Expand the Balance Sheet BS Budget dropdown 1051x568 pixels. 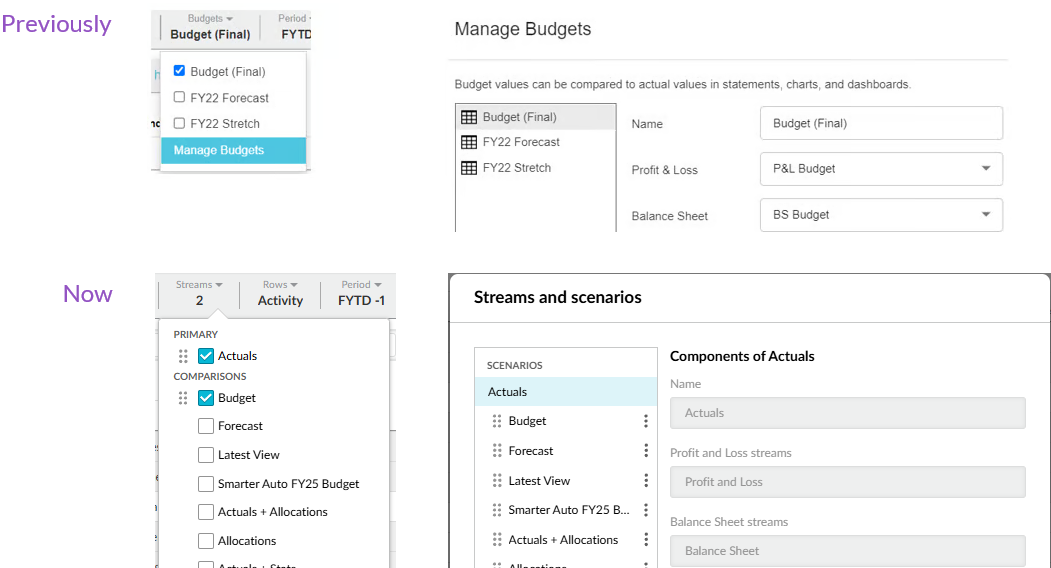pyautogui.click(x=881, y=215)
